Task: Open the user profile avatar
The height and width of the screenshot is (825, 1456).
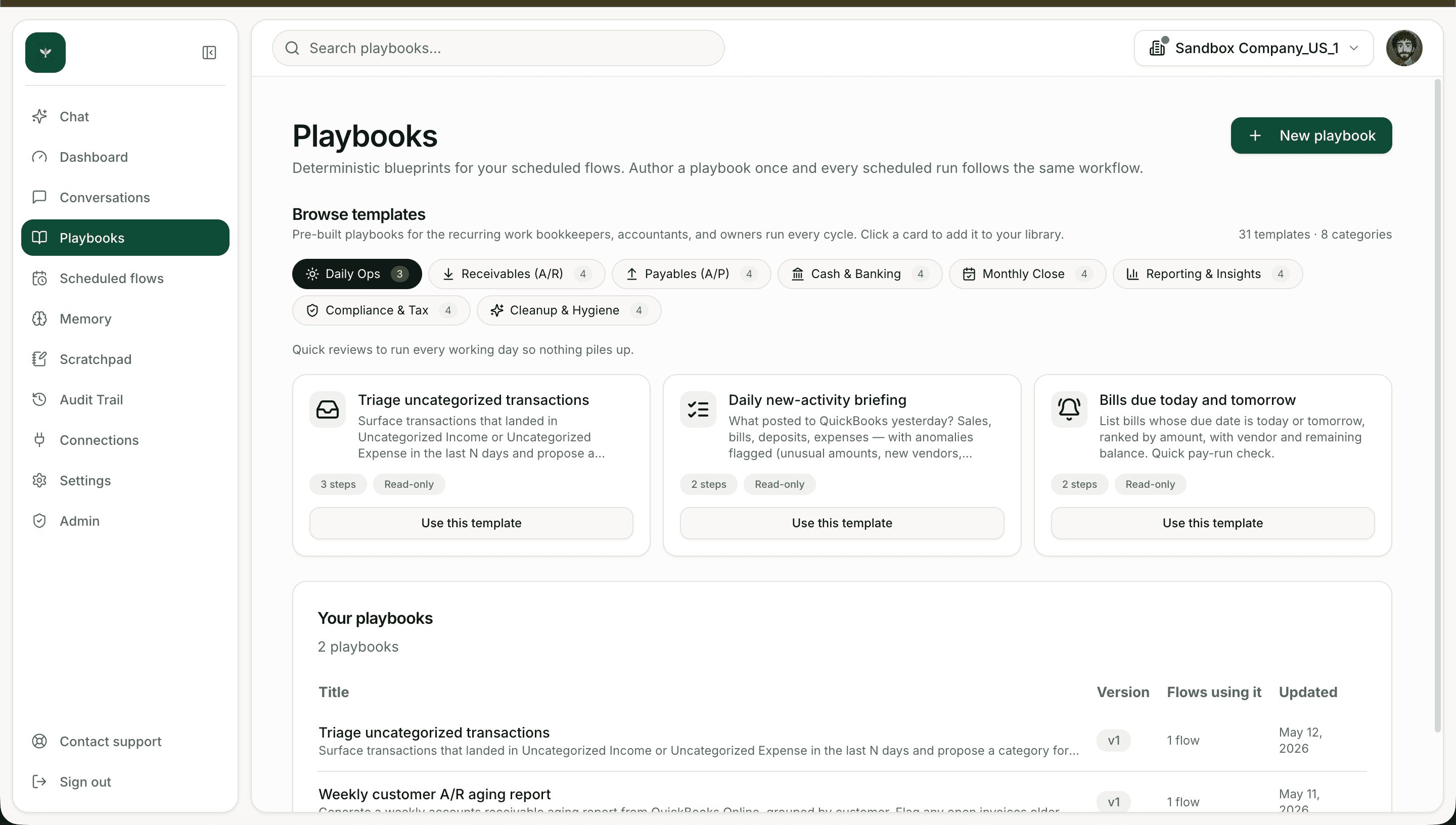Action: click(x=1404, y=48)
